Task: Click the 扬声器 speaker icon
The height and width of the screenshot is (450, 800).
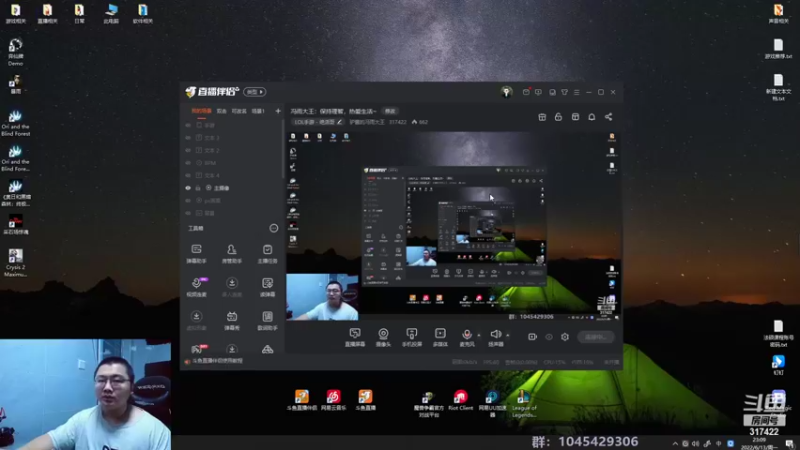Action: [495, 334]
